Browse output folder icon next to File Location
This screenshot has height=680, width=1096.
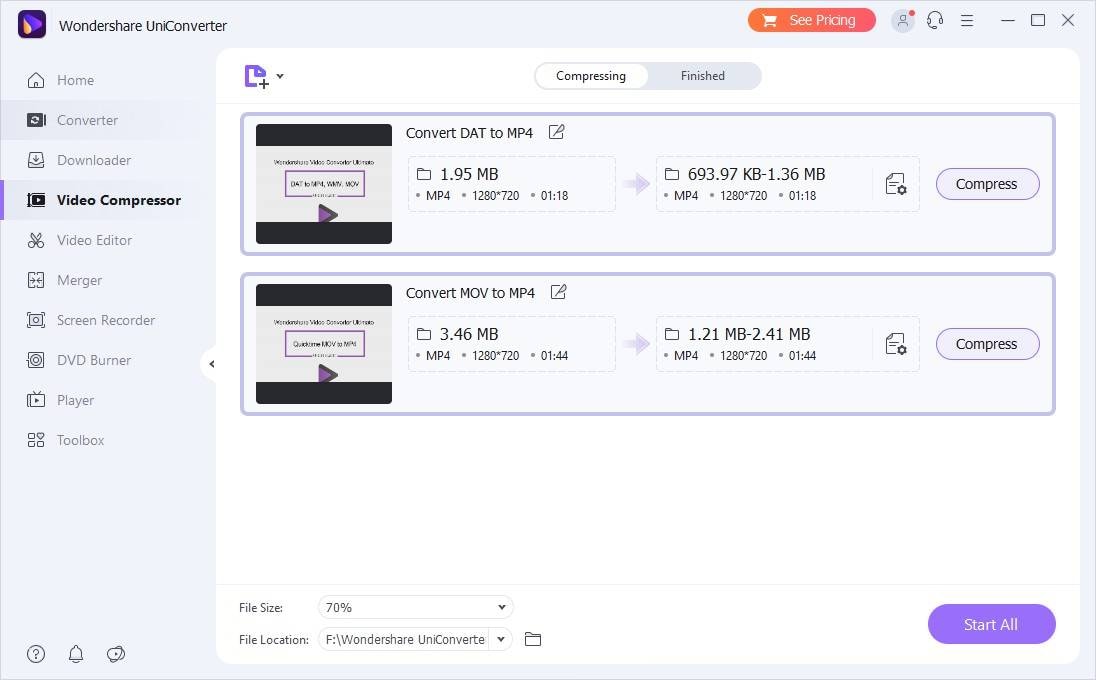(533, 639)
